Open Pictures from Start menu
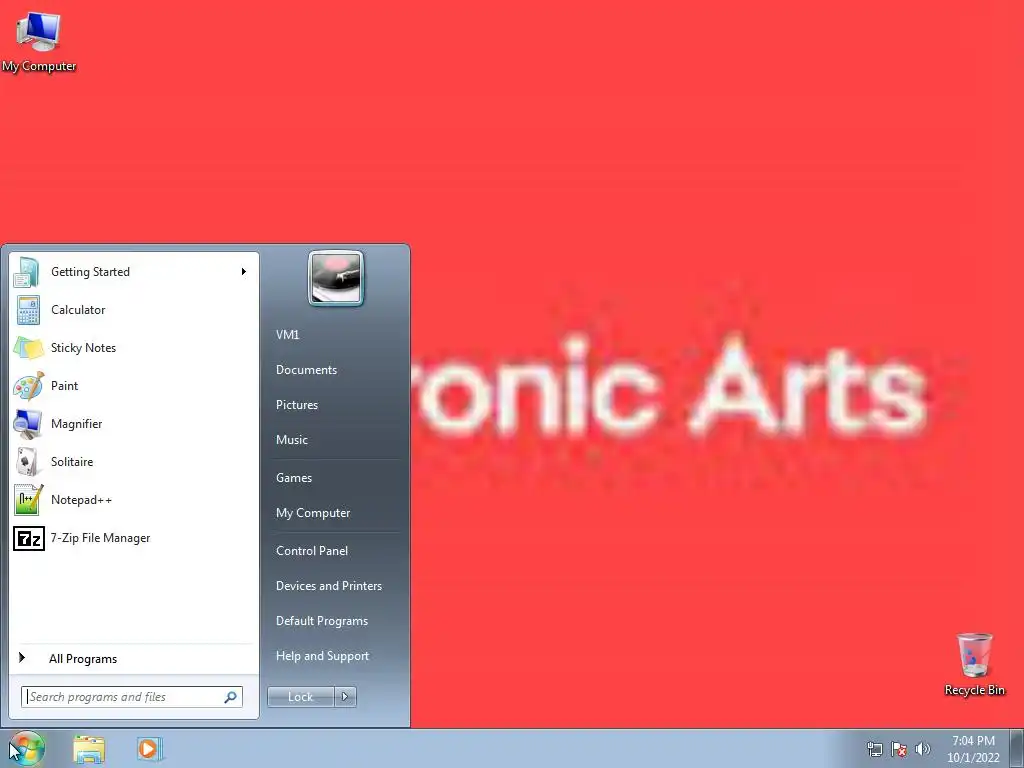 coord(296,405)
